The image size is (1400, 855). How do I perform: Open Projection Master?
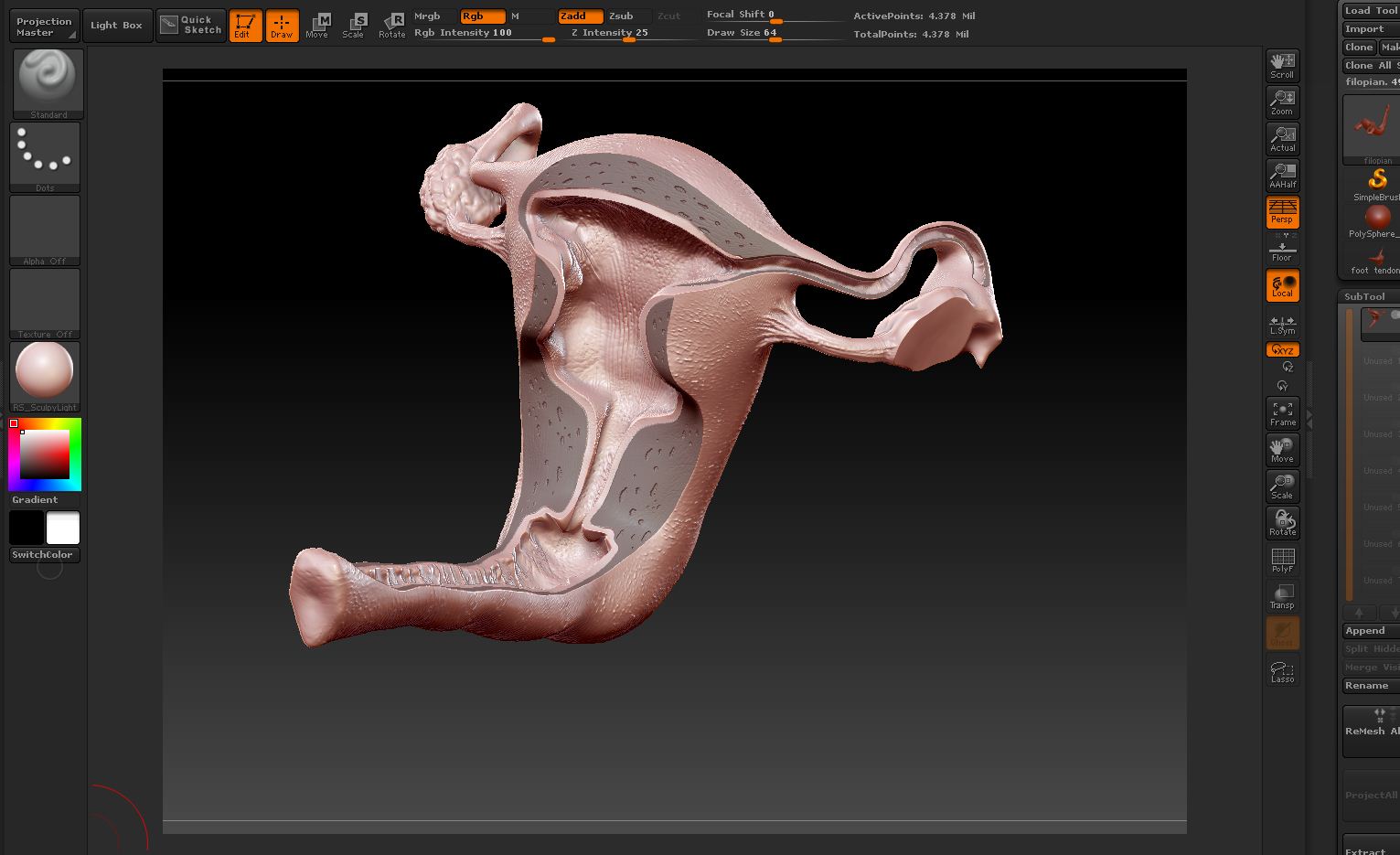pyautogui.click(x=44, y=27)
